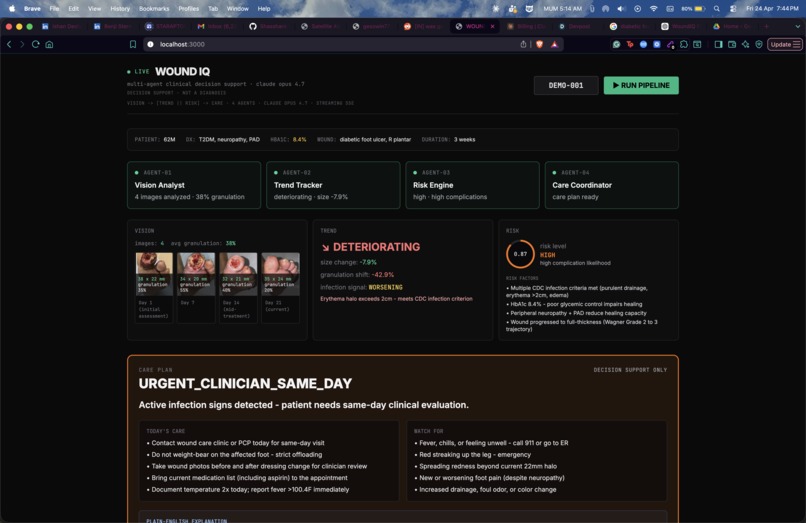Click the size change -7.9% value
This screenshot has width=806, height=523.
pos(368,262)
